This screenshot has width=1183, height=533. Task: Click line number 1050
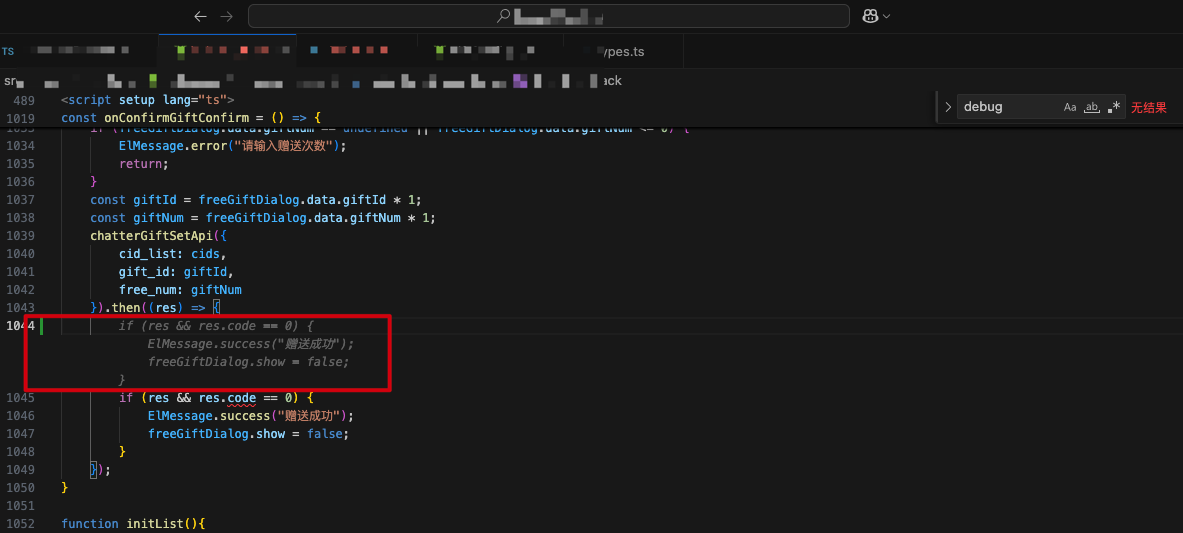tap(21, 488)
